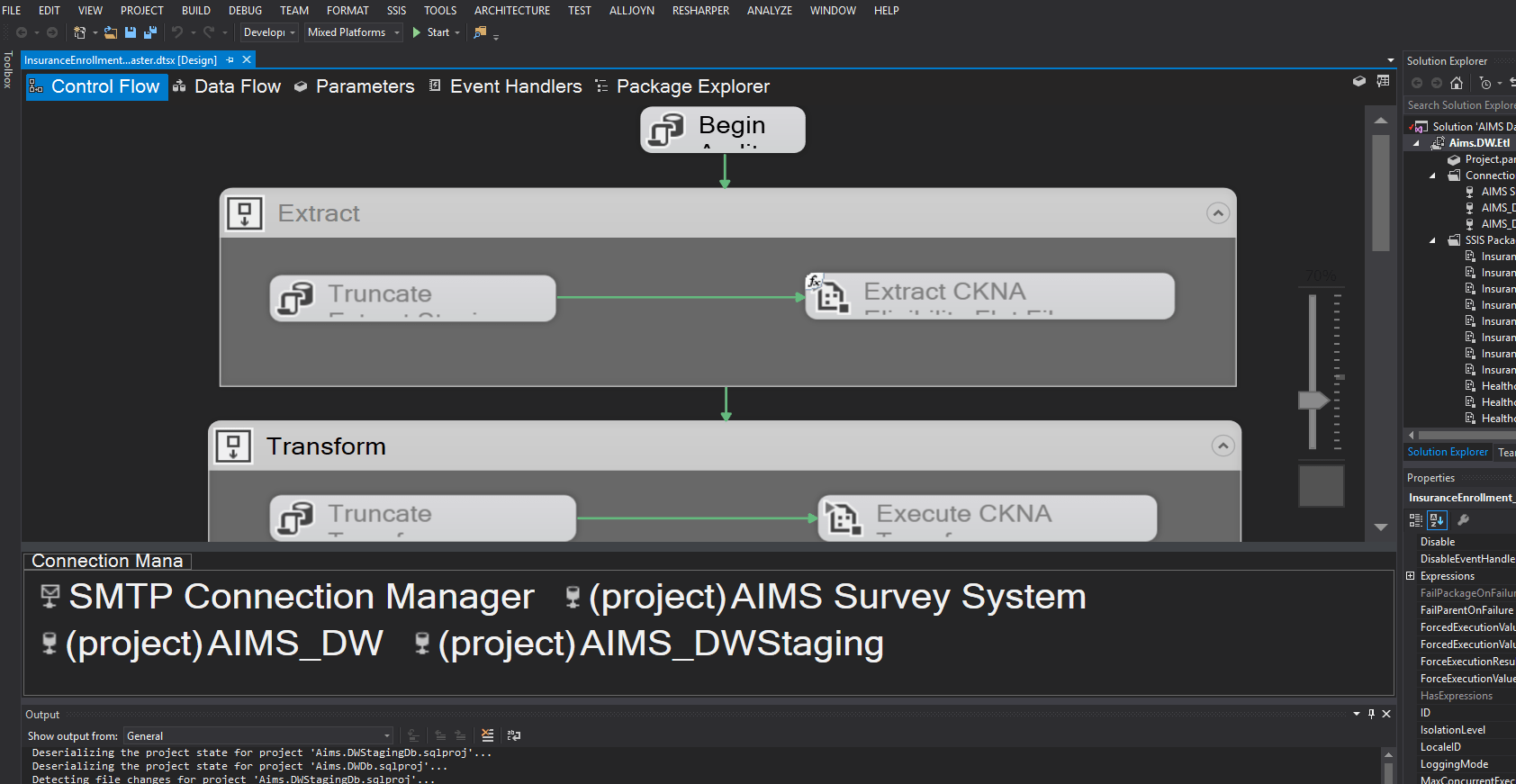
Task: Collapse the Connection Managers folder node
Action: pos(1432,176)
